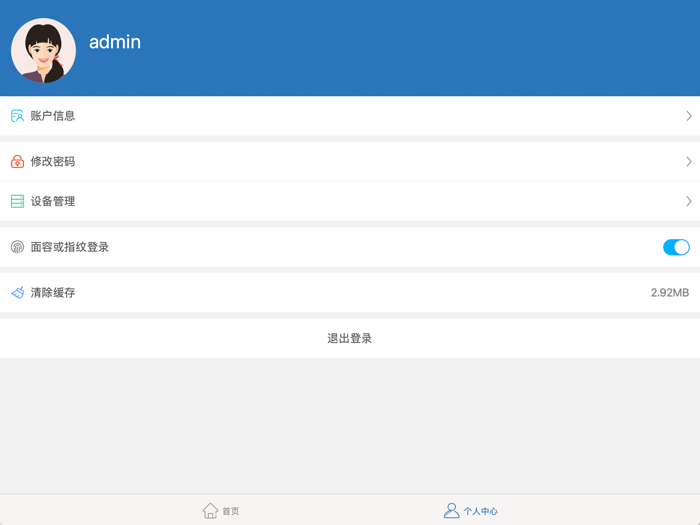Viewport: 700px width, 525px height.
Task: Click the 设备管理 server icon
Action: click(x=17, y=201)
